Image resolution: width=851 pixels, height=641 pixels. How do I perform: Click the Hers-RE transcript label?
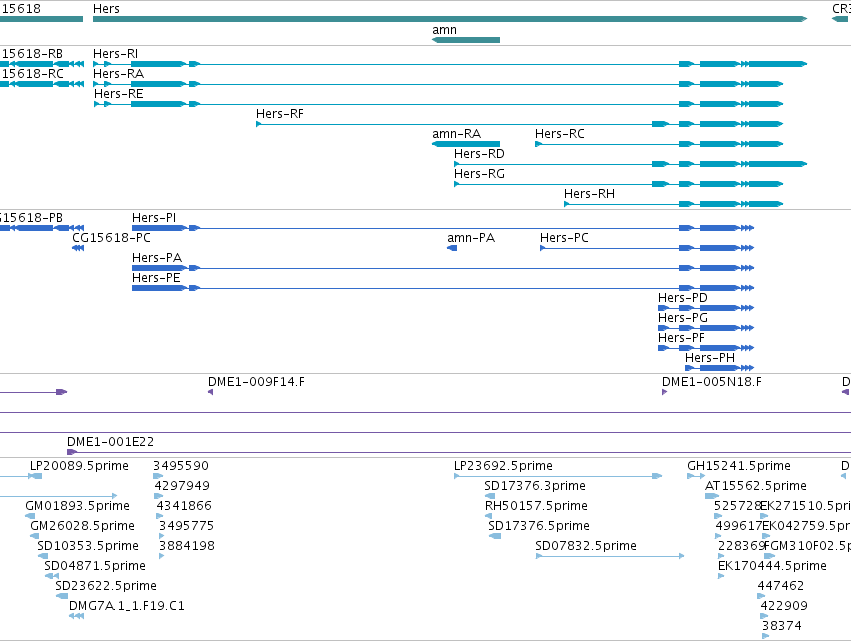[x=118, y=94]
